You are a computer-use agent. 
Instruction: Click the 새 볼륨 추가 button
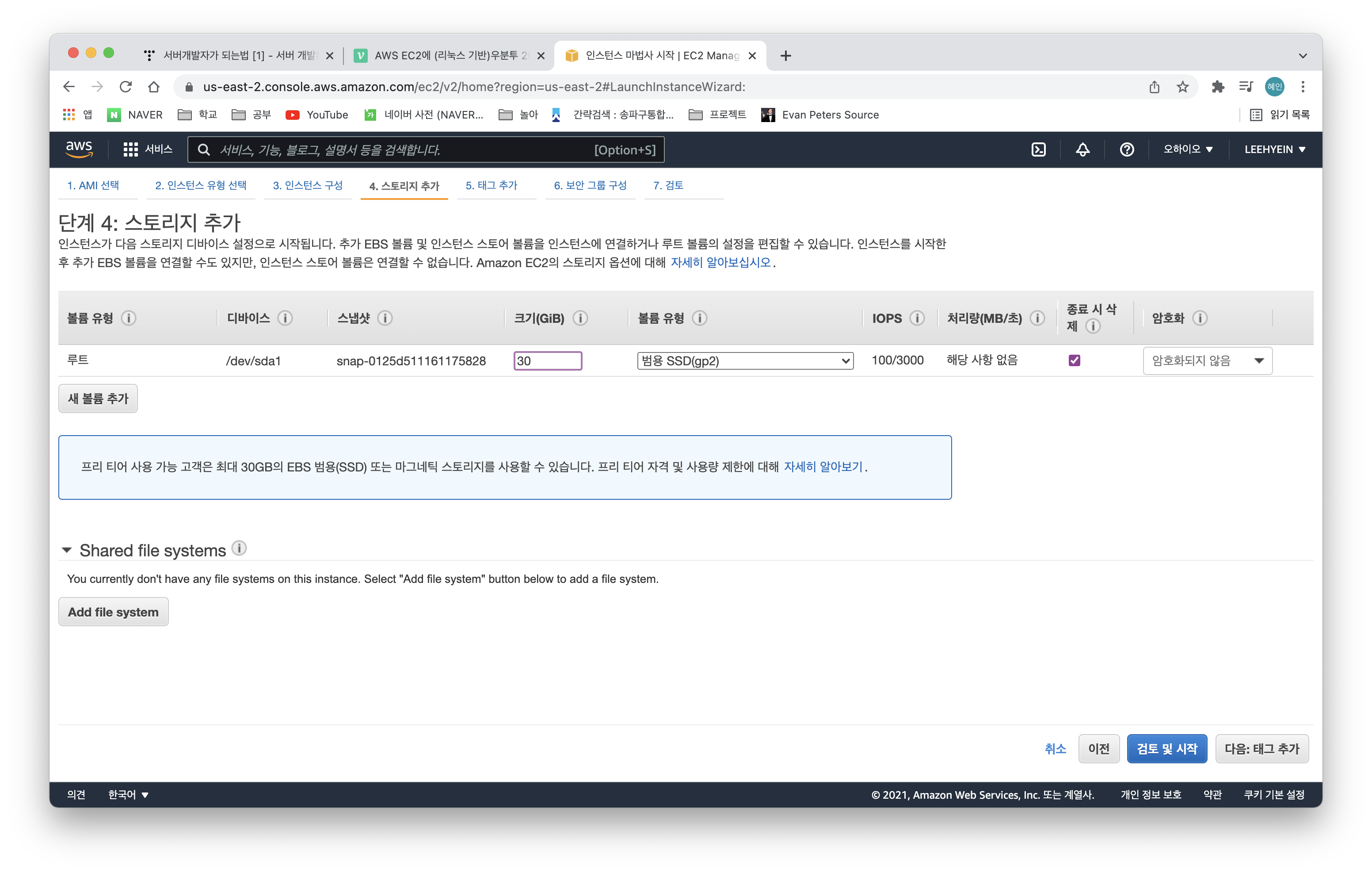pos(98,398)
